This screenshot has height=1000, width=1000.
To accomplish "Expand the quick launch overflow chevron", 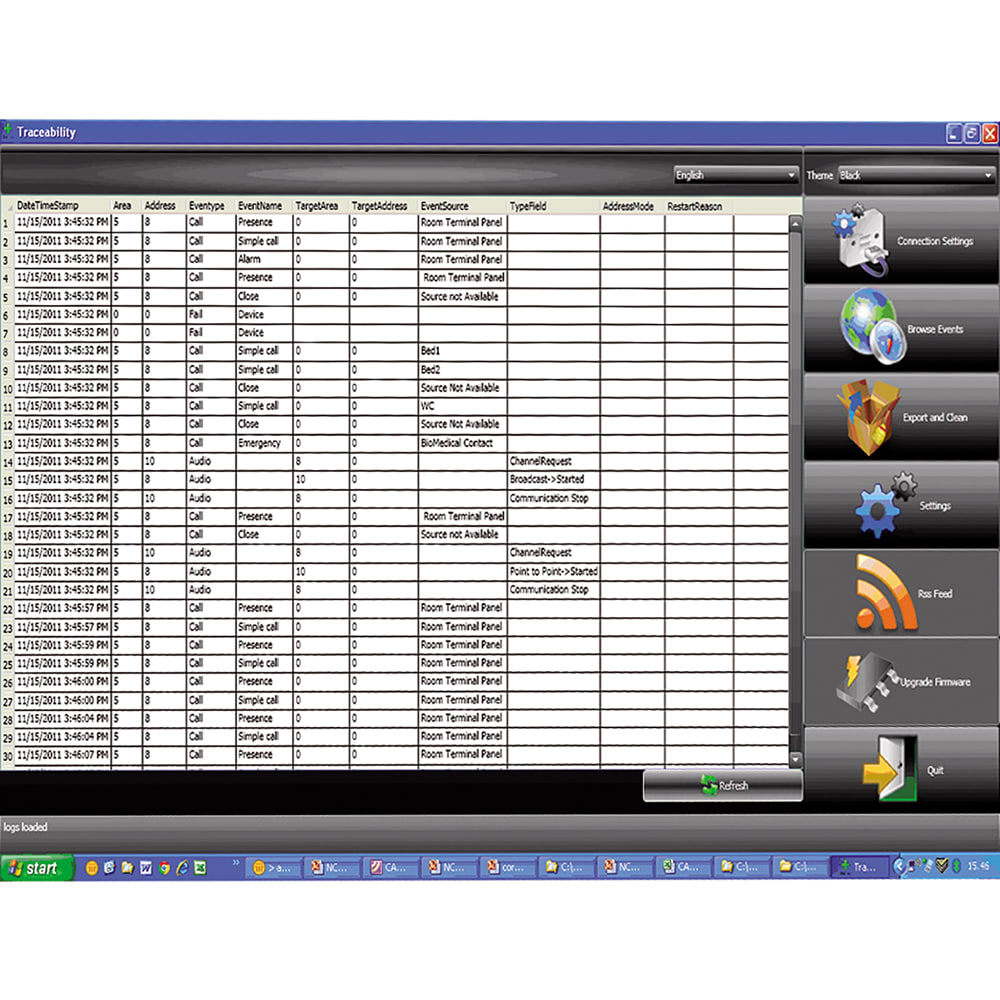I will pyautogui.click(x=236, y=862).
